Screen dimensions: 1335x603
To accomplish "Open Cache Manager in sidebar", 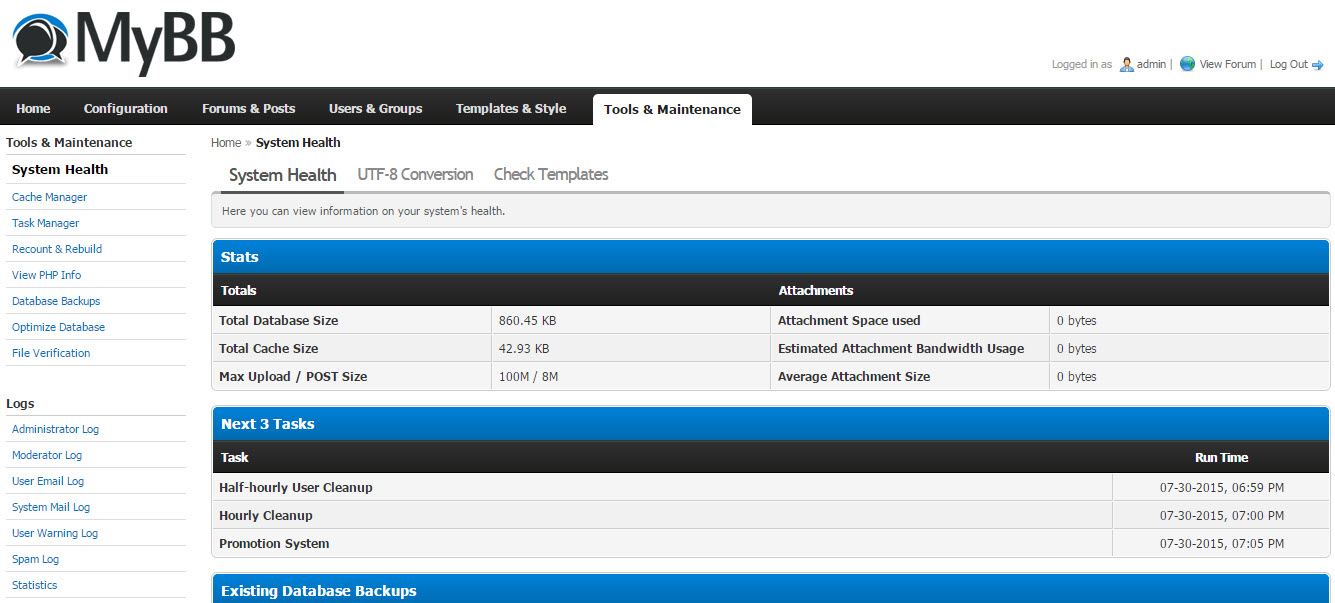I will click(x=49, y=197).
